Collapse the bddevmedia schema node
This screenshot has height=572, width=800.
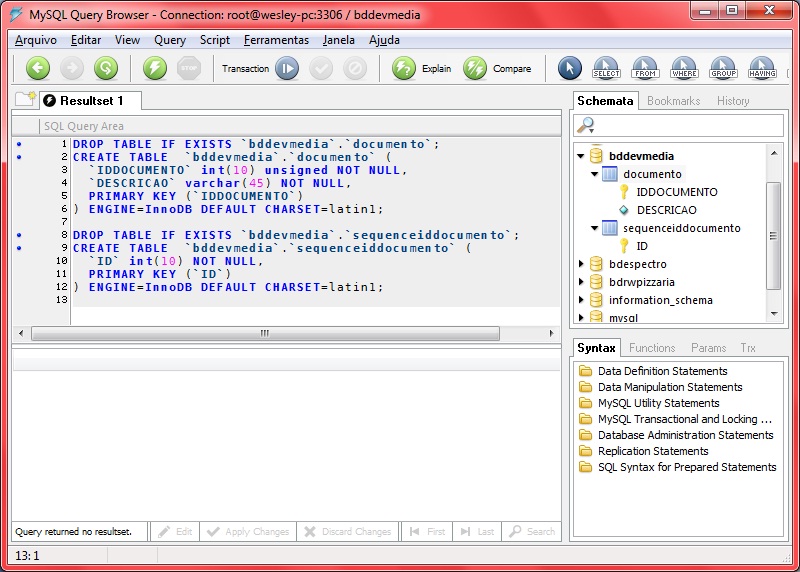581,156
